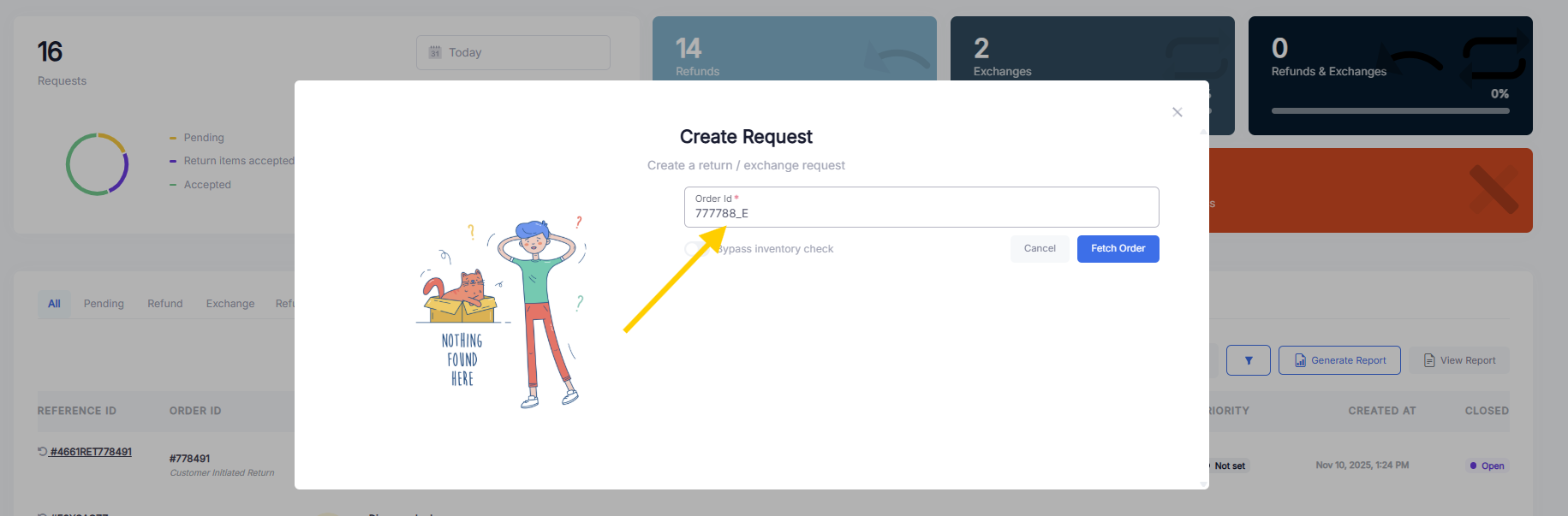
Task: Toggle the Bypass inventory check switch
Action: [696, 249]
